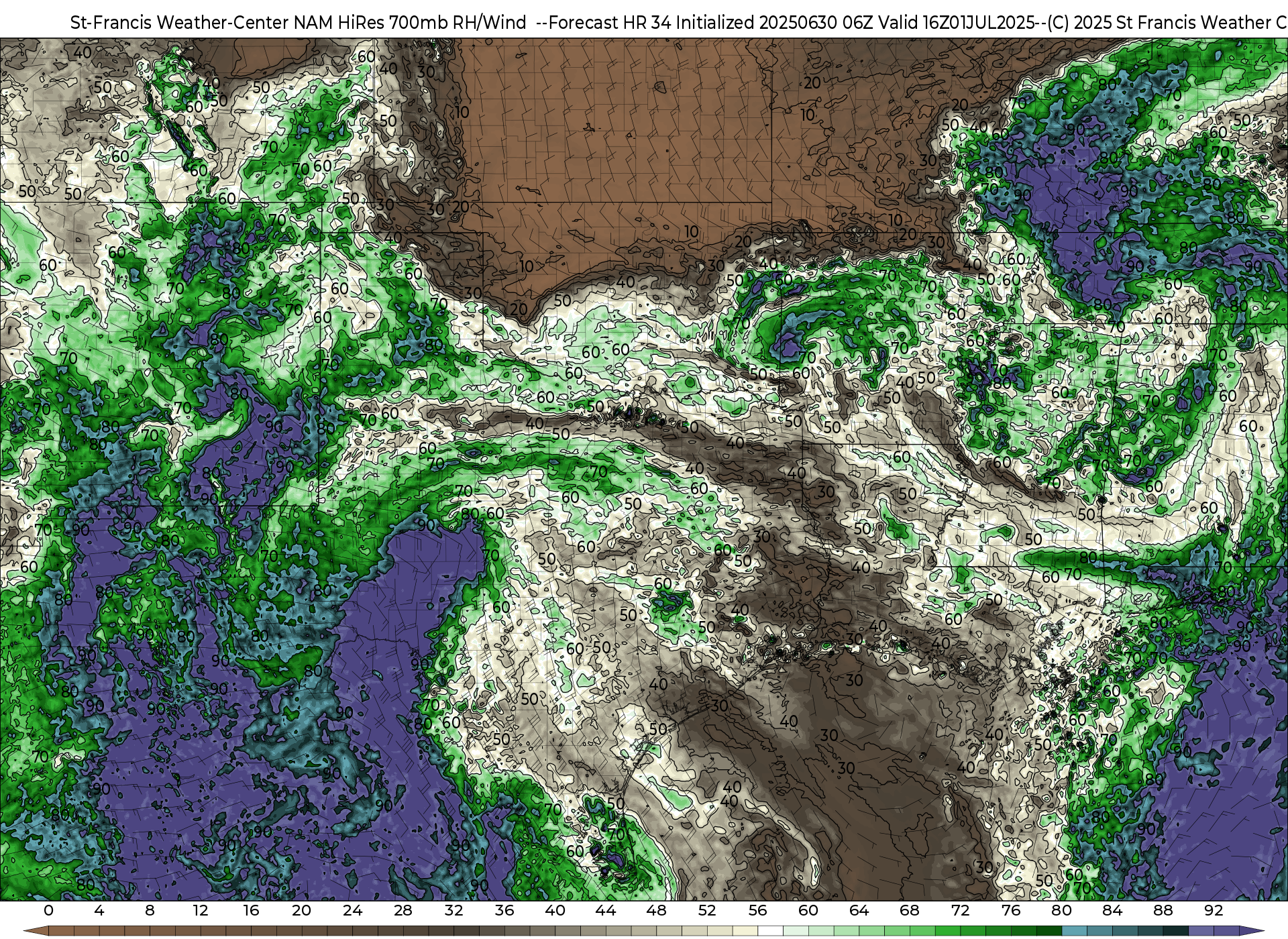Viewport: 1288px width, 939px height.
Task: Select the darkest green swatch just before 80
Action: pos(1049,931)
